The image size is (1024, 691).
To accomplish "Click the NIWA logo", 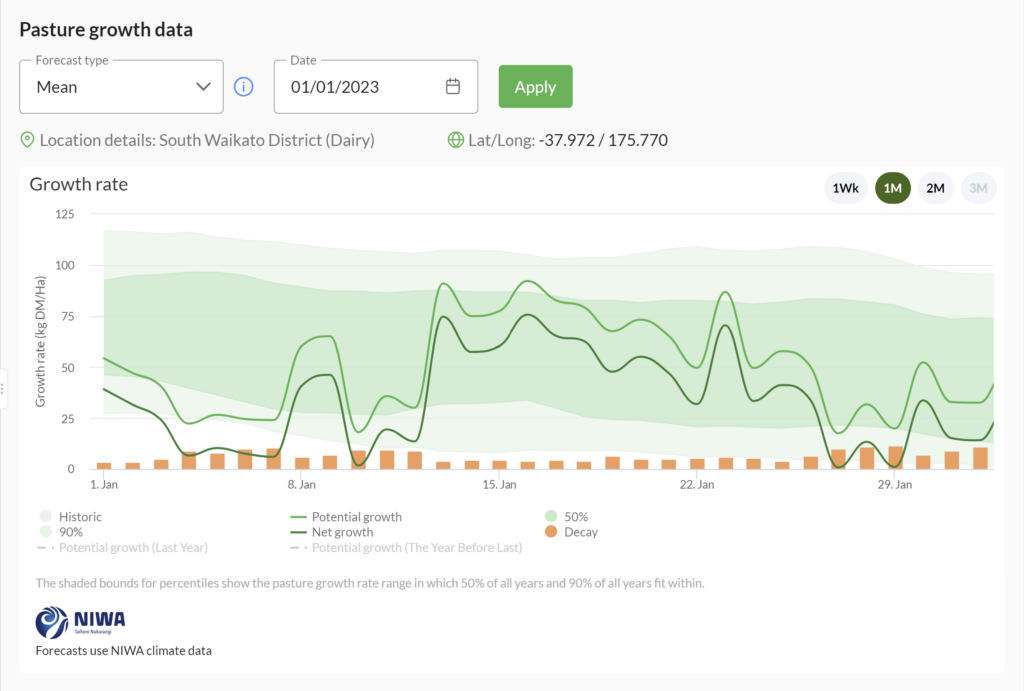I will tap(79, 621).
